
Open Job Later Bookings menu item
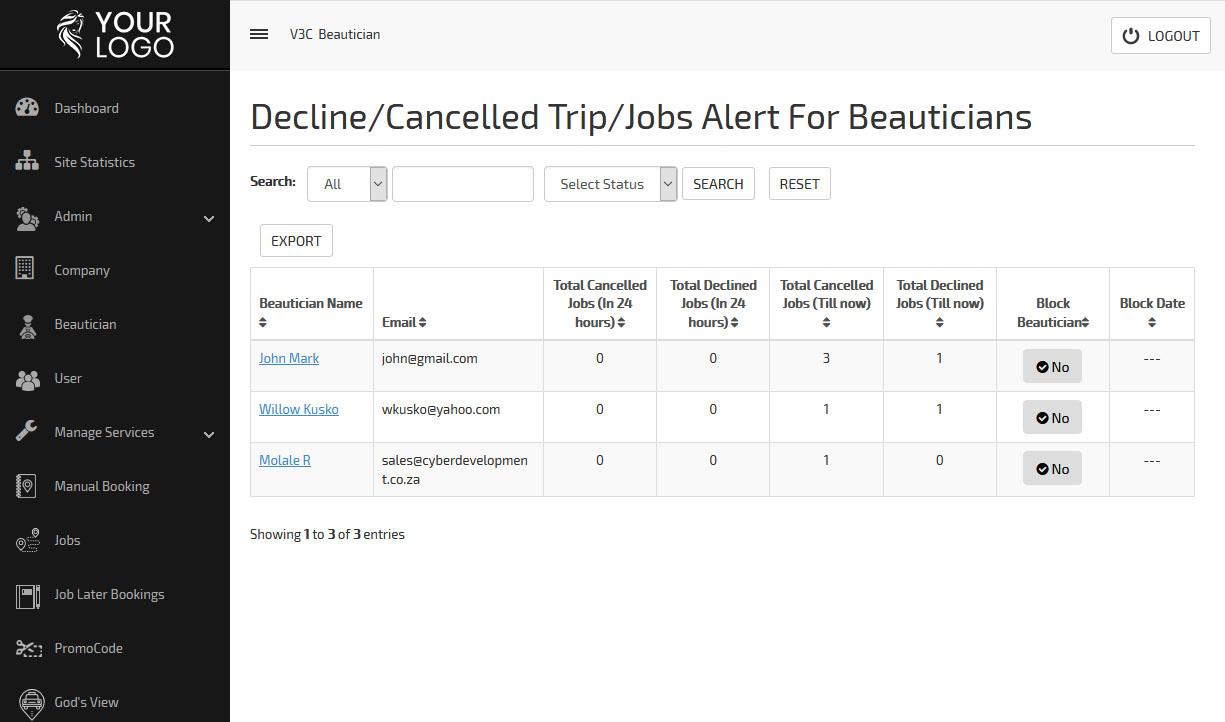click(108, 594)
